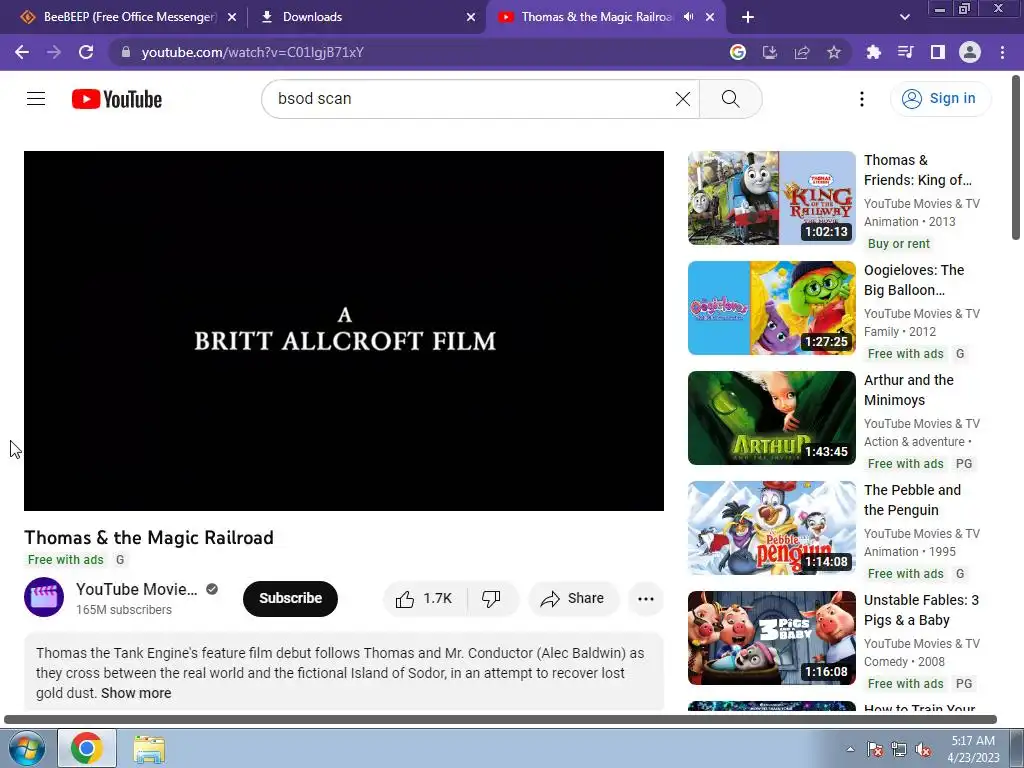1024x768 pixels.
Task: Click the address bar URL
Action: tap(253, 52)
